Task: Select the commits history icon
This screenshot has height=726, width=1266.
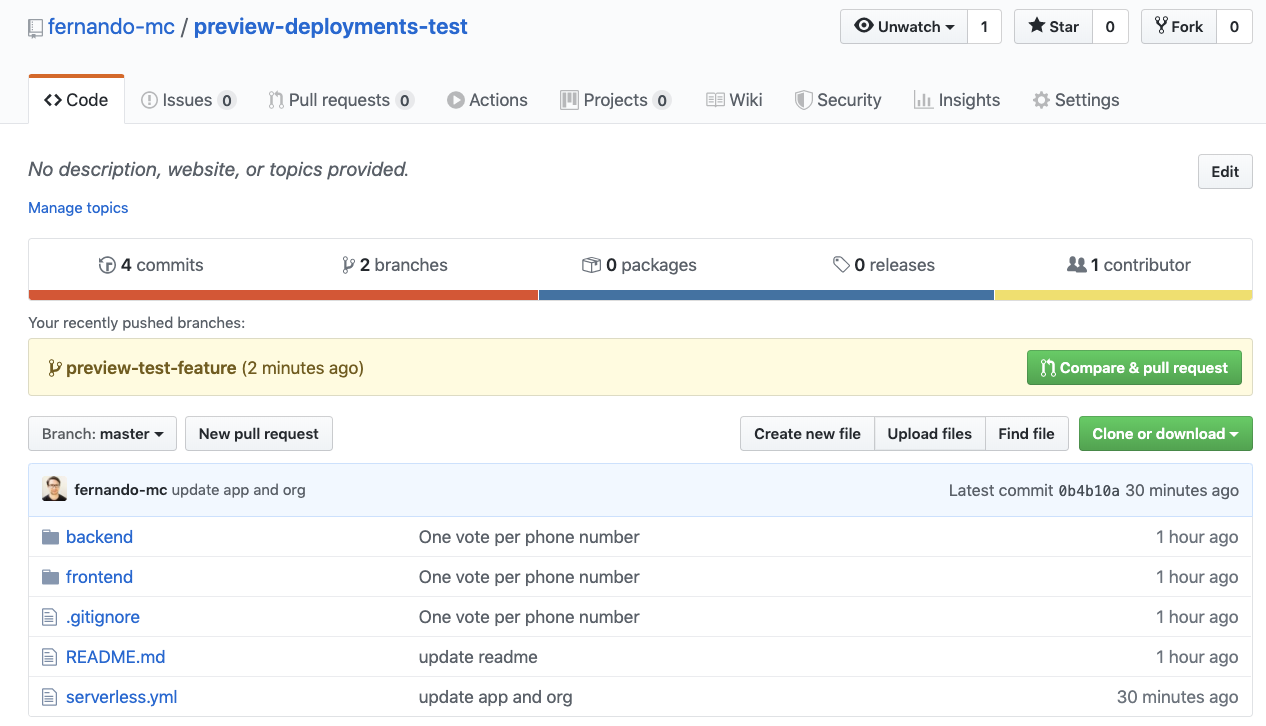Action: pos(107,264)
